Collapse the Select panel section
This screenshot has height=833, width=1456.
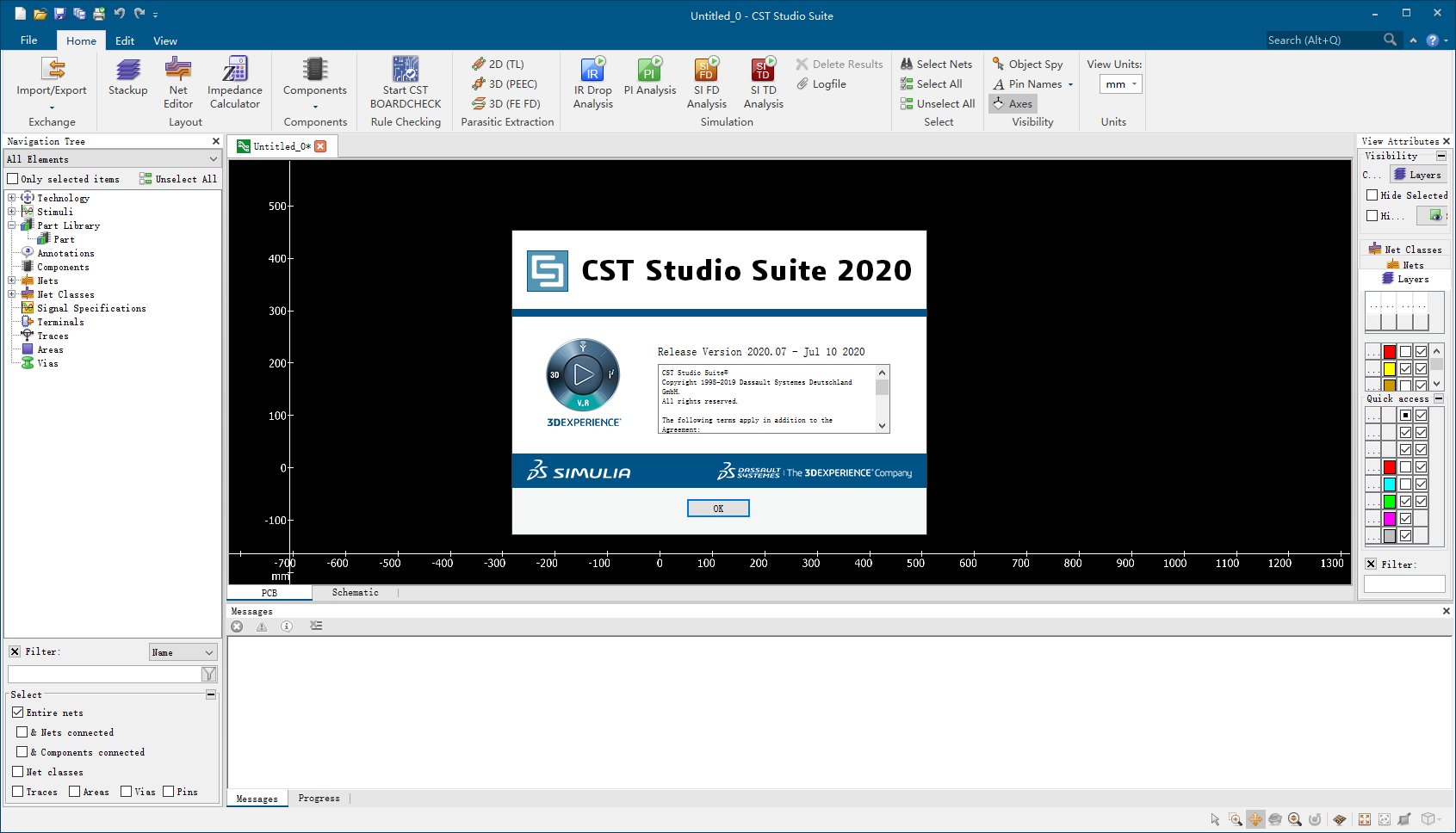point(211,694)
